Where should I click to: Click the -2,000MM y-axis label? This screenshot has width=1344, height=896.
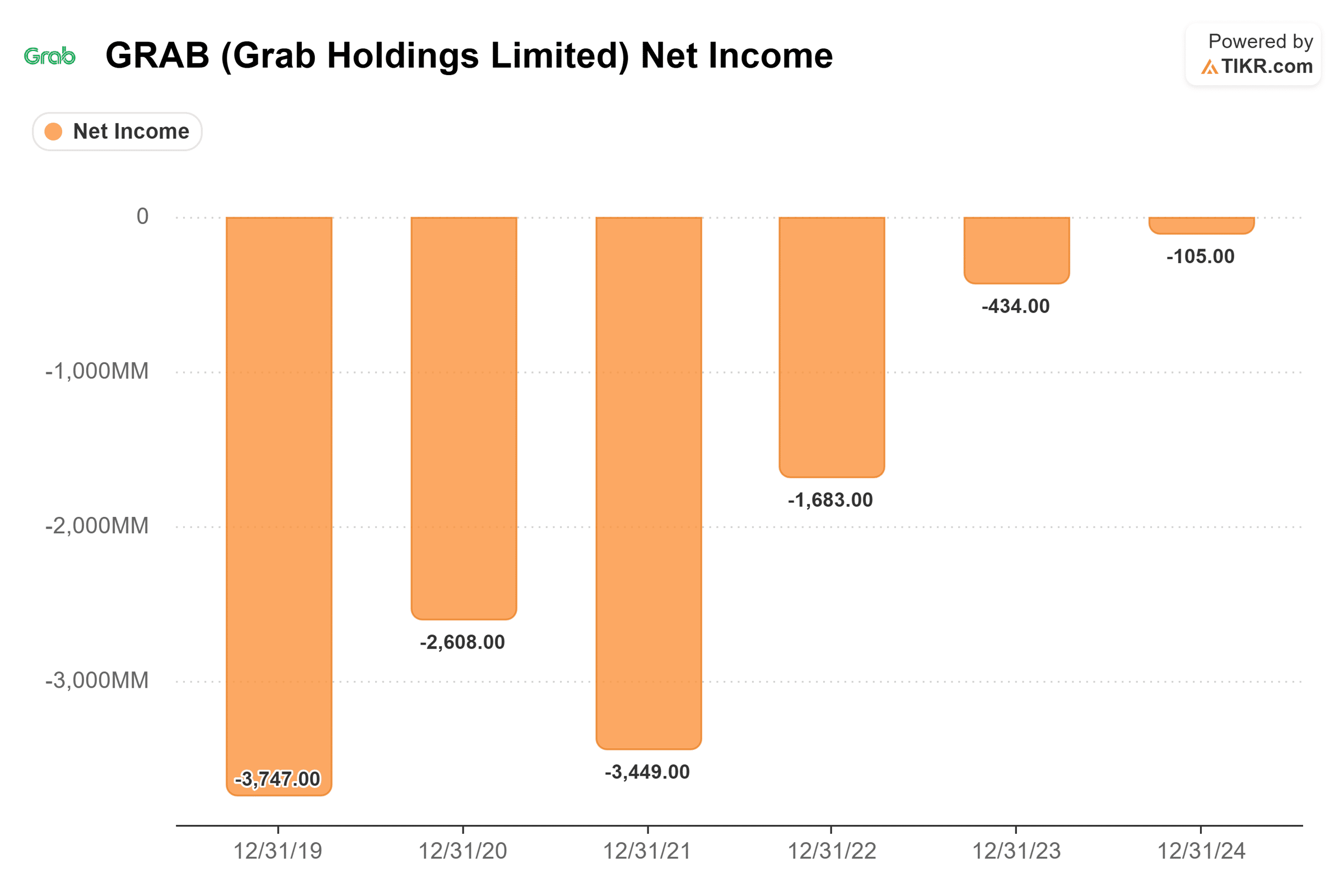[96, 526]
